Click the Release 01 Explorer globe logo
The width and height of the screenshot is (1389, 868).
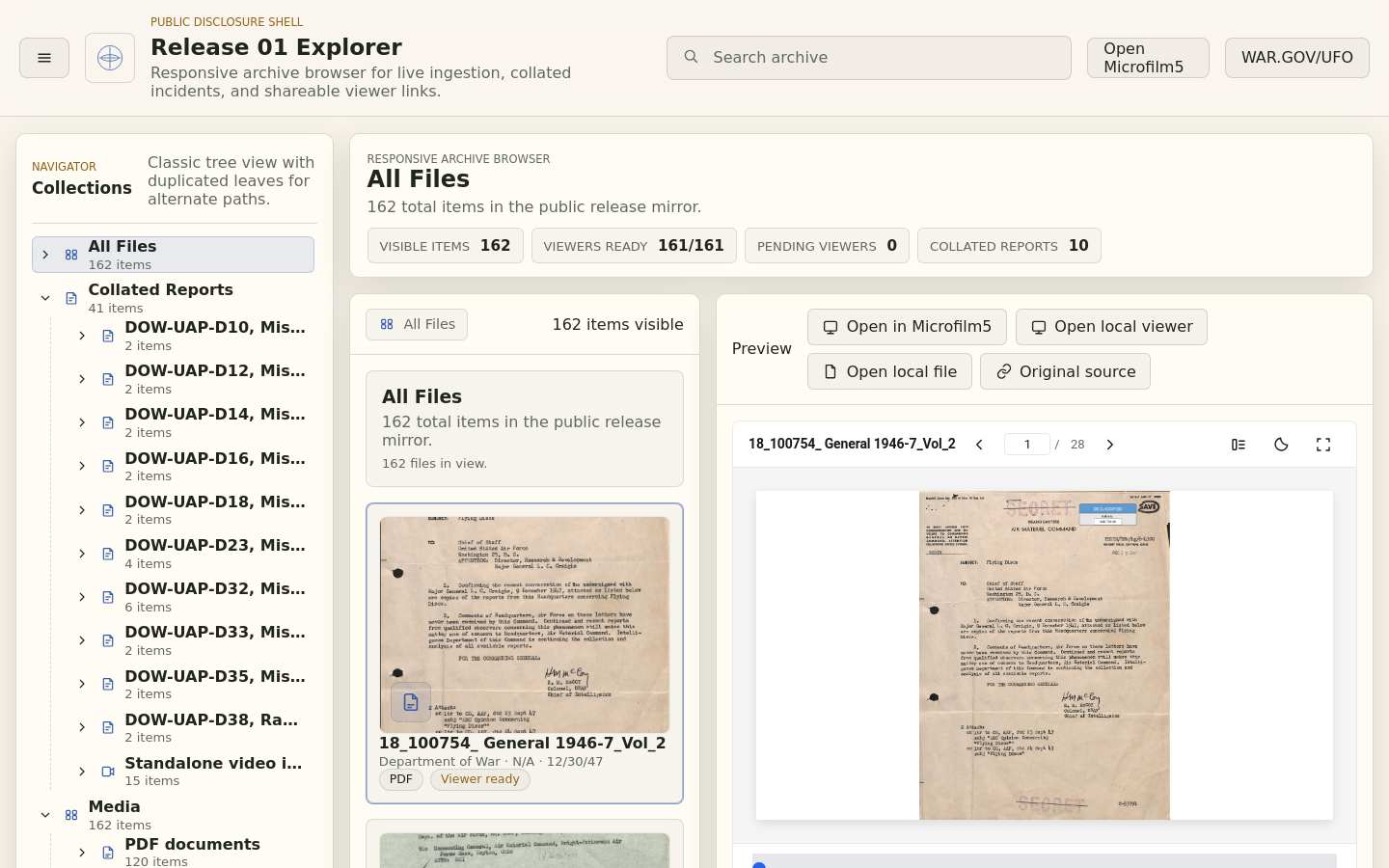tap(110, 58)
